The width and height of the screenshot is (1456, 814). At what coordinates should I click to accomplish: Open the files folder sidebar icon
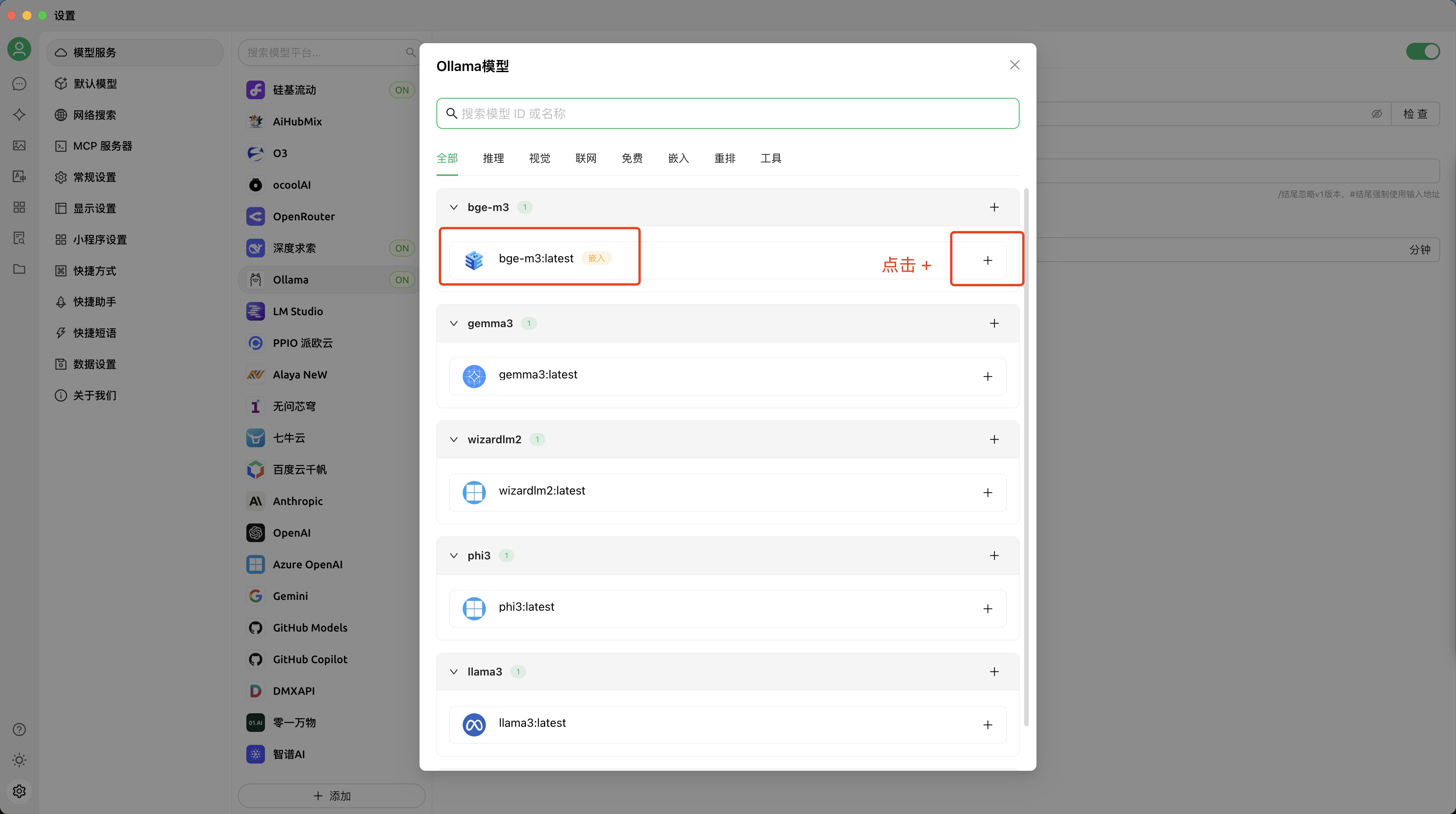[19, 269]
